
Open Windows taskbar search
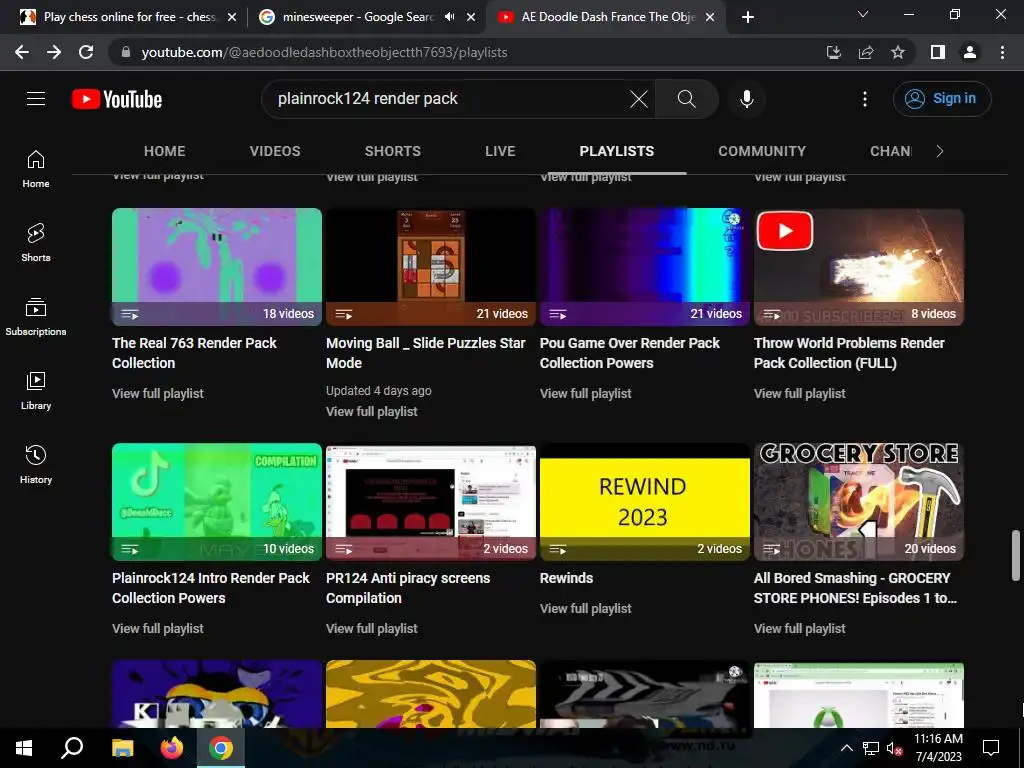[x=72, y=748]
